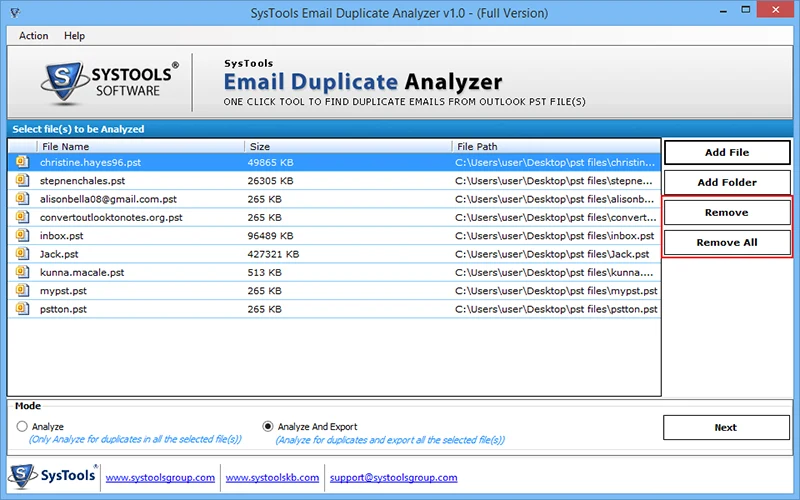Click the 513 KB size value
This screenshot has width=800, height=500.
[264, 273]
